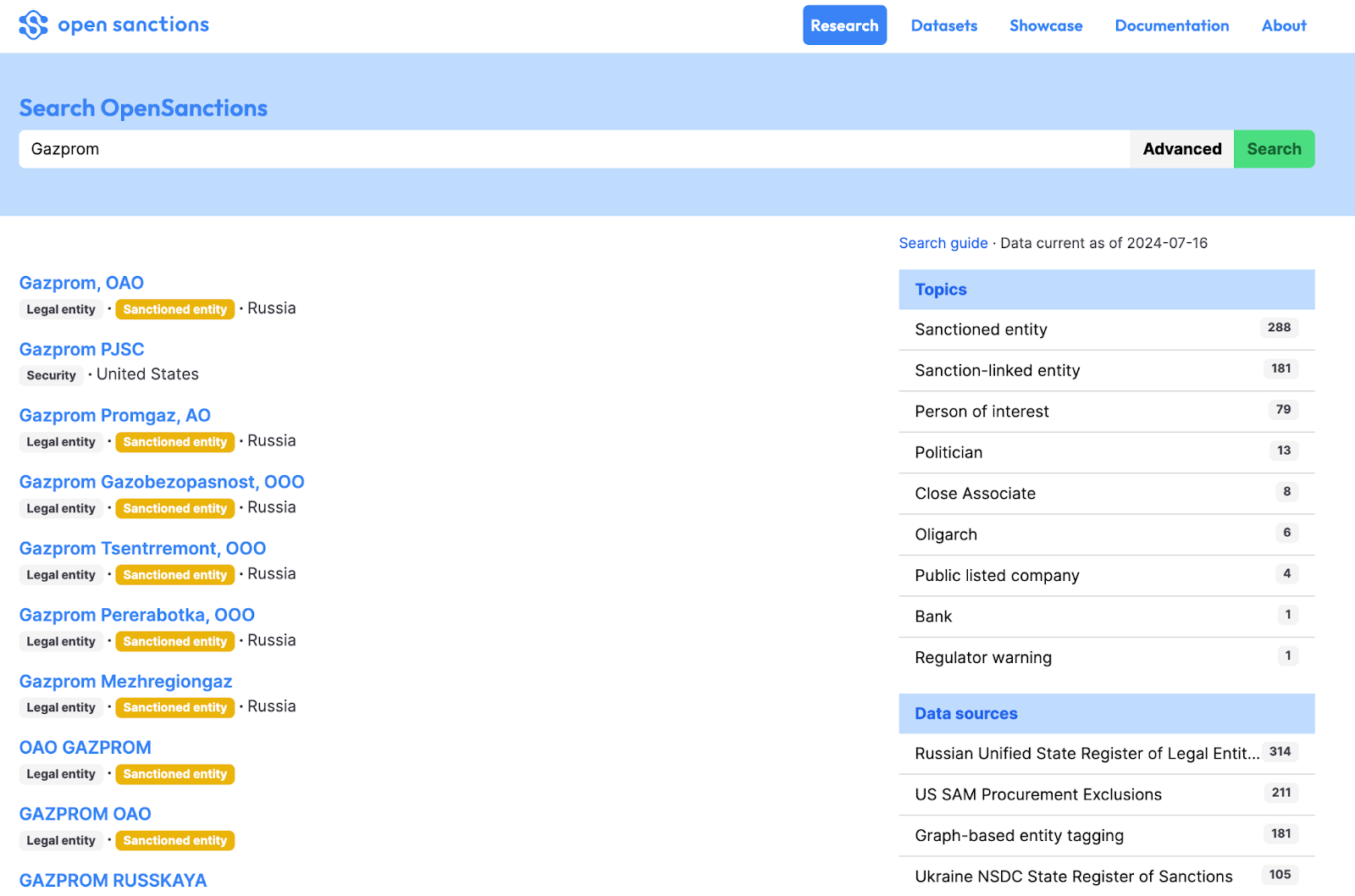Filter by Close Associate topic
The image size is (1355, 896).
tap(1106, 494)
